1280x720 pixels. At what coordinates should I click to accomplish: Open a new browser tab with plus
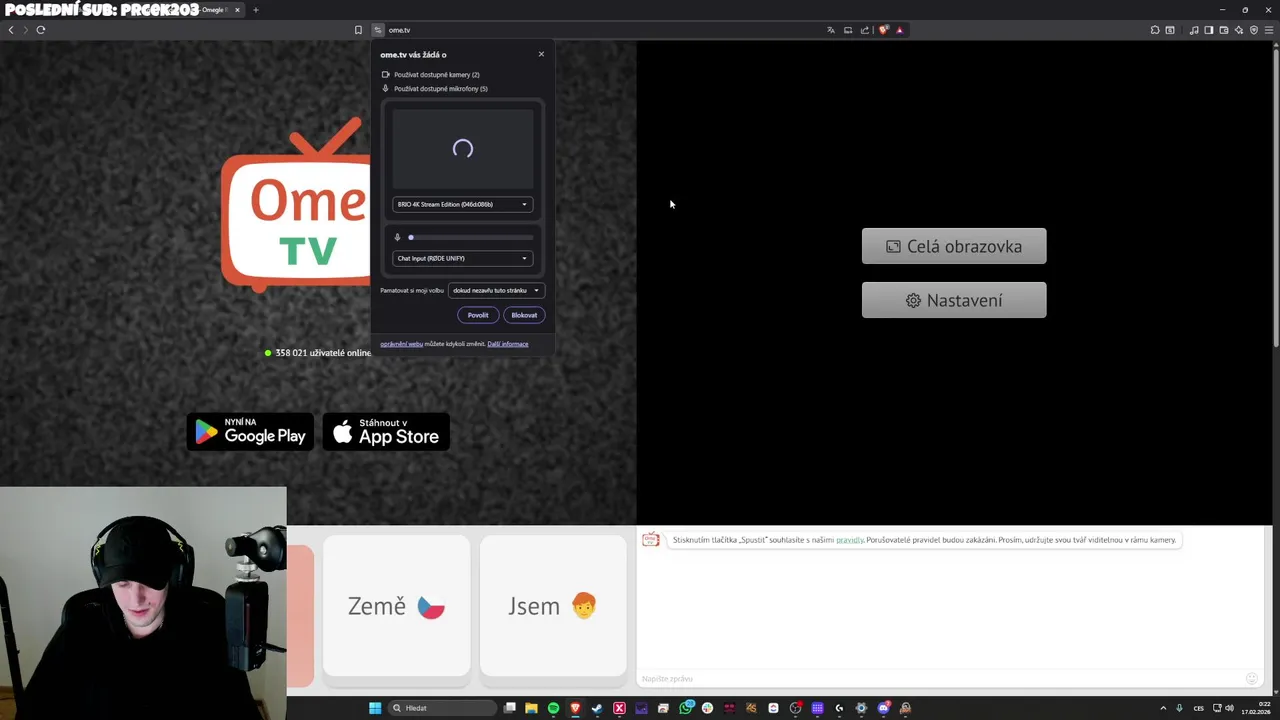pos(255,10)
